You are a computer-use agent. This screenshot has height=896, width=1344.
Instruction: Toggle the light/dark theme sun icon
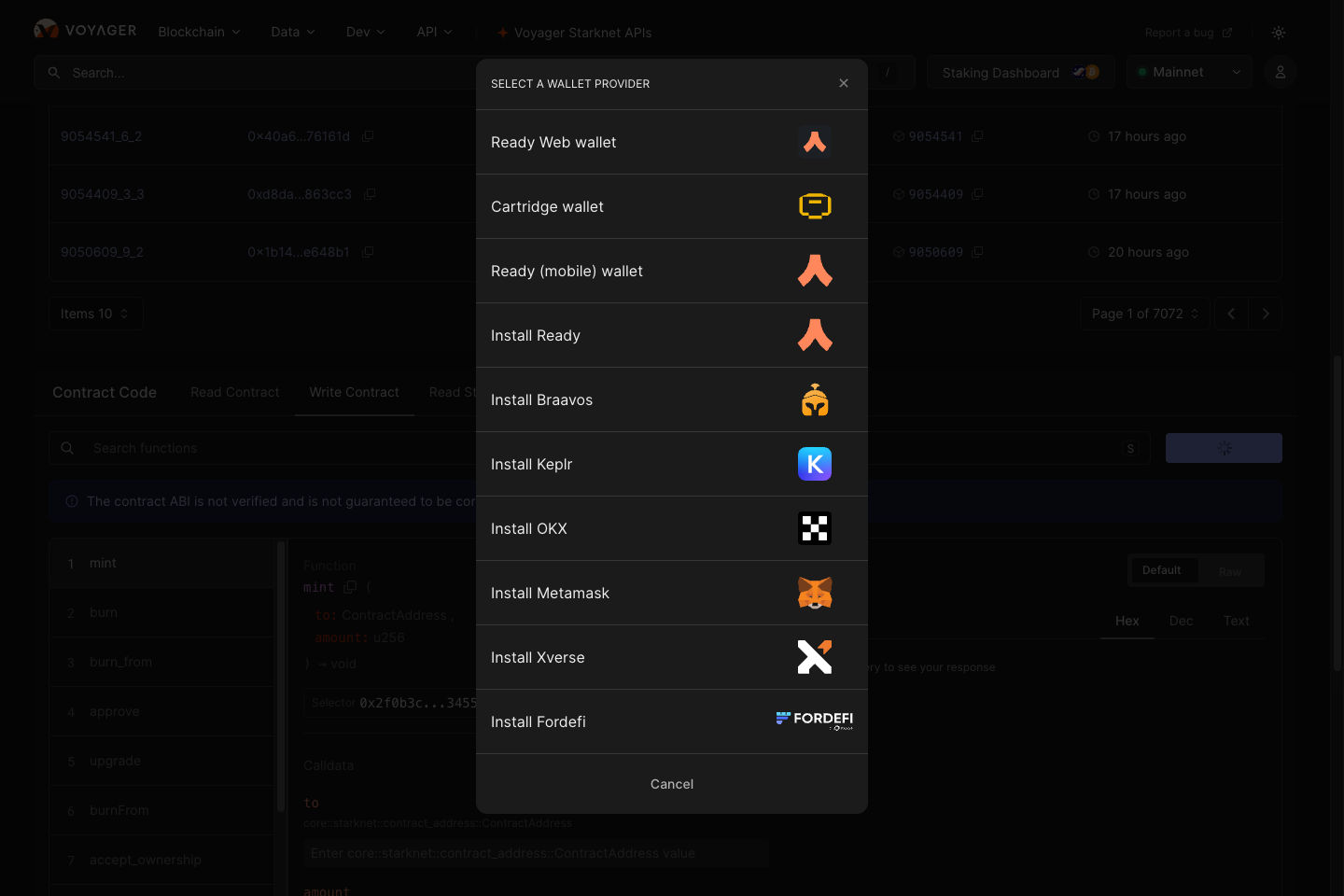click(x=1279, y=33)
